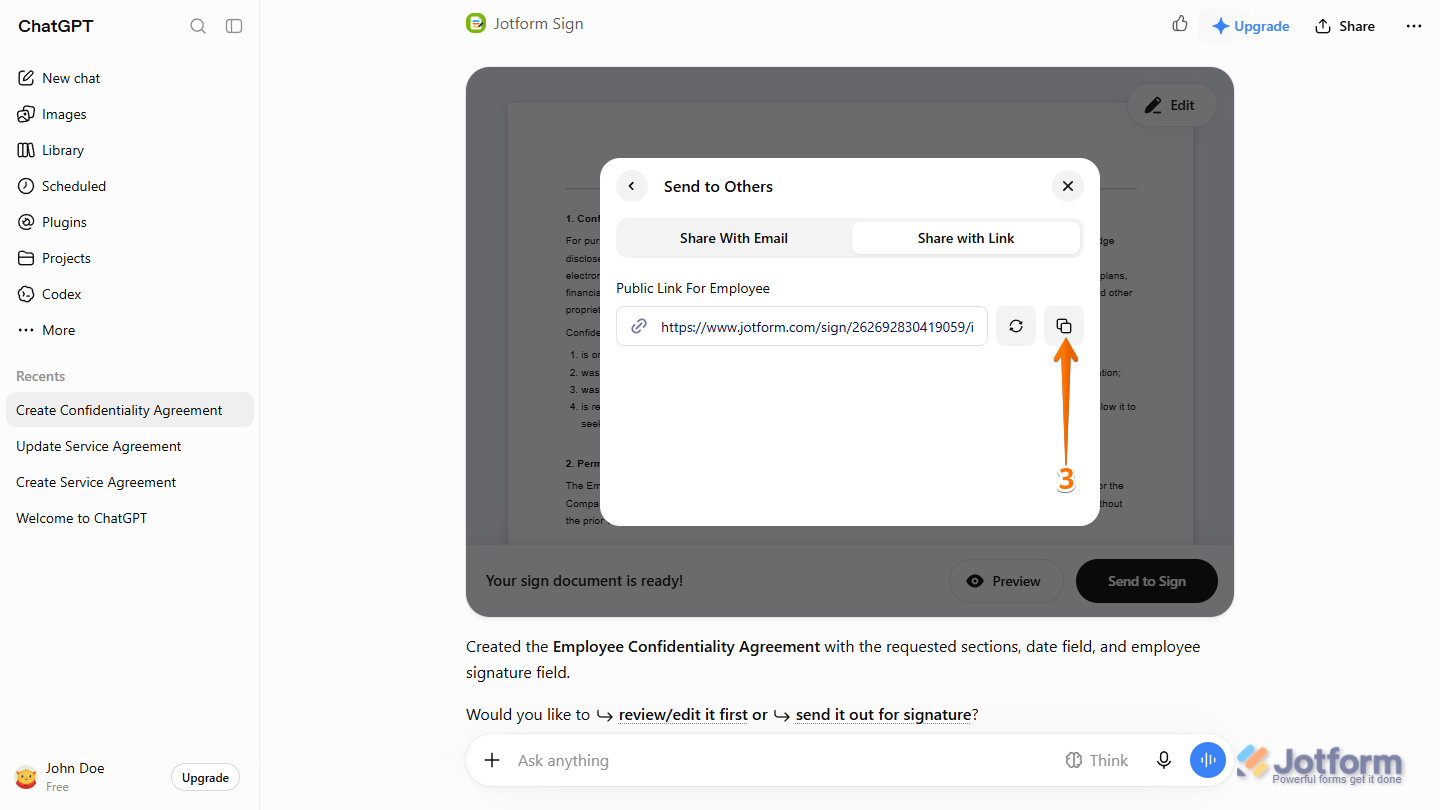Click the Recents header
The image size is (1440, 810).
click(41, 376)
